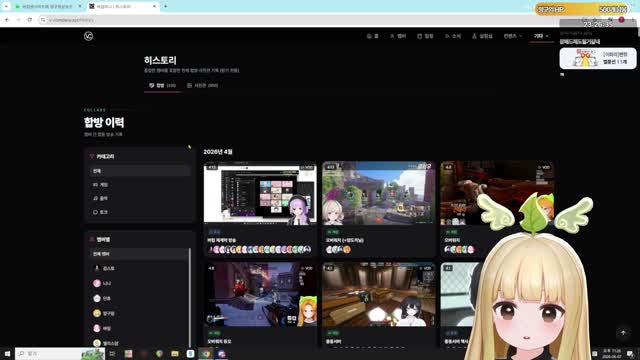
Task: Expand the 컨텐츠 dropdown in the header
Action: click(513, 36)
